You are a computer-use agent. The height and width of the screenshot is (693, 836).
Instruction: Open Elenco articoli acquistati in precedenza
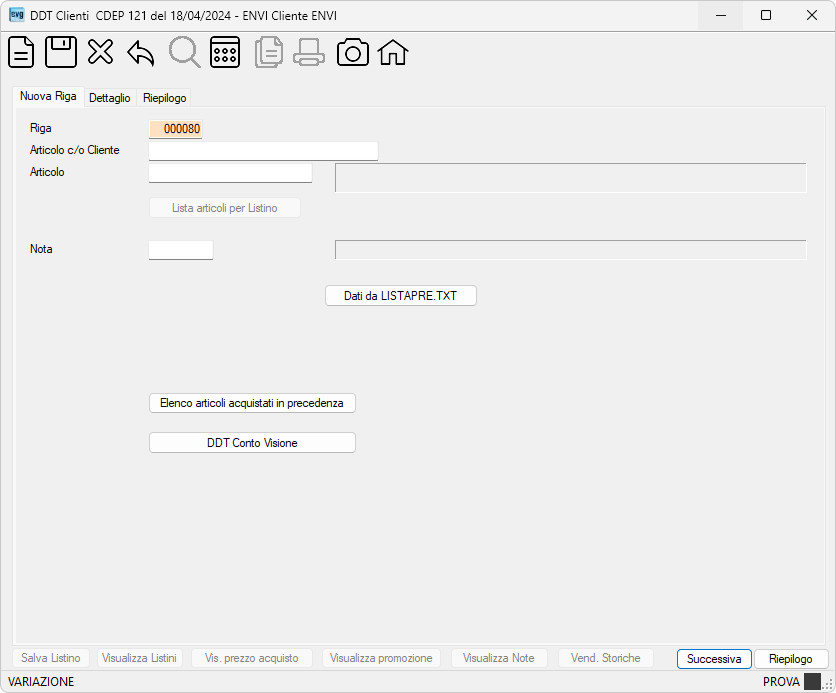click(252, 403)
